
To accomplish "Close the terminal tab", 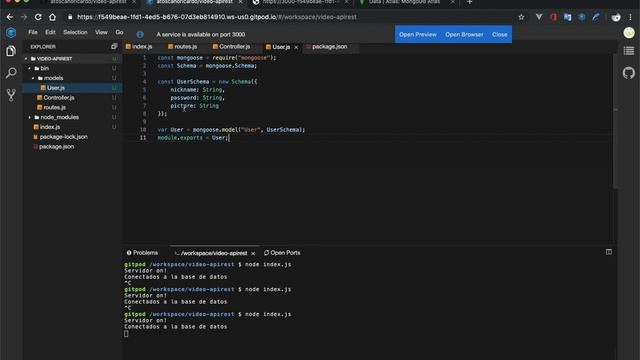I will coord(253,253).
